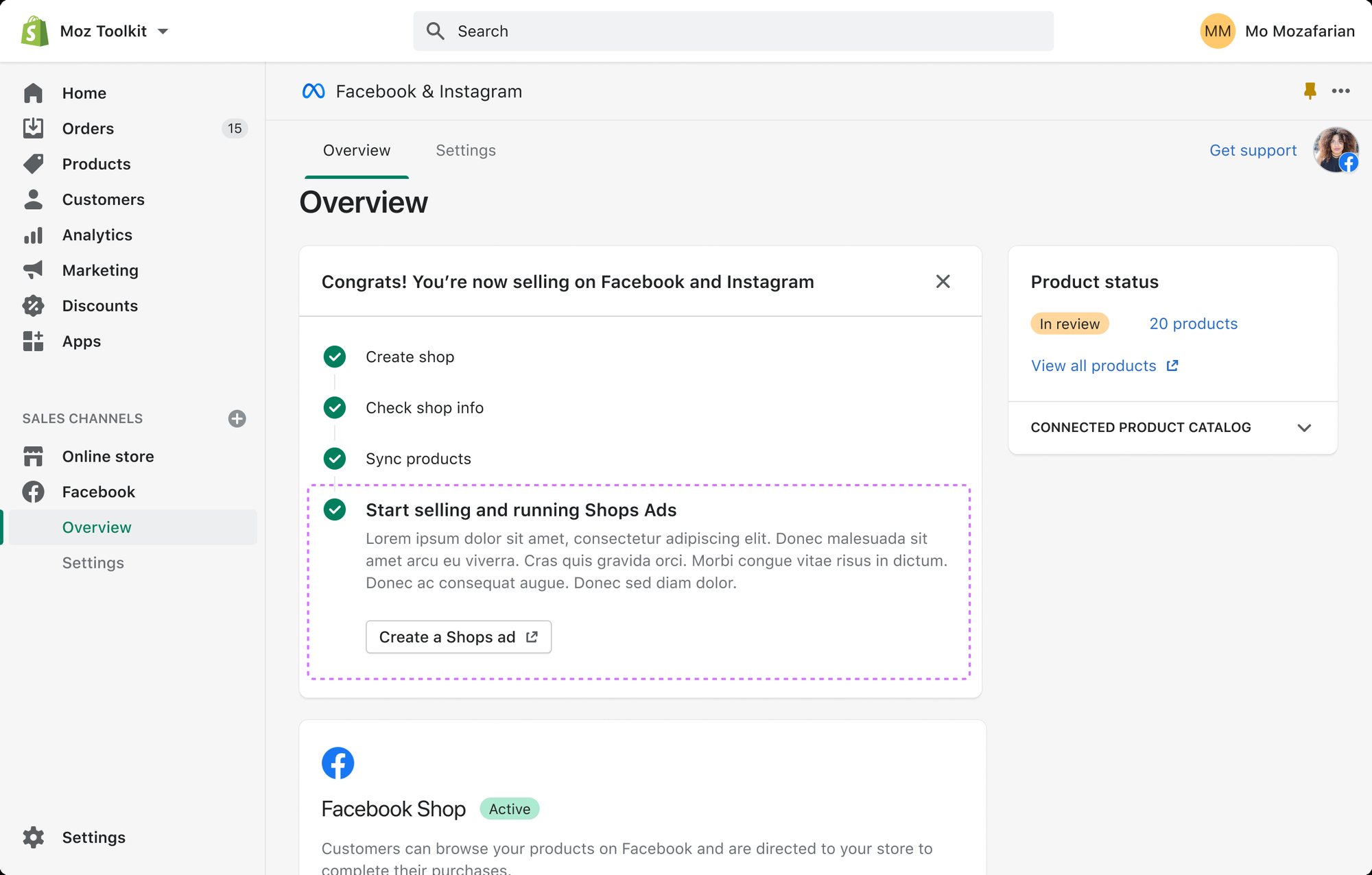
Task: Select Overview under Facebook channel
Action: click(x=133, y=527)
